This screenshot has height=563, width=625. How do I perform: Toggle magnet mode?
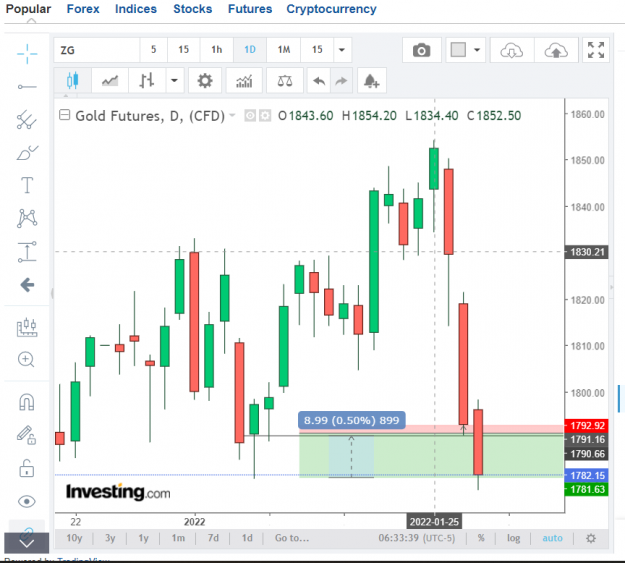tap(27, 402)
